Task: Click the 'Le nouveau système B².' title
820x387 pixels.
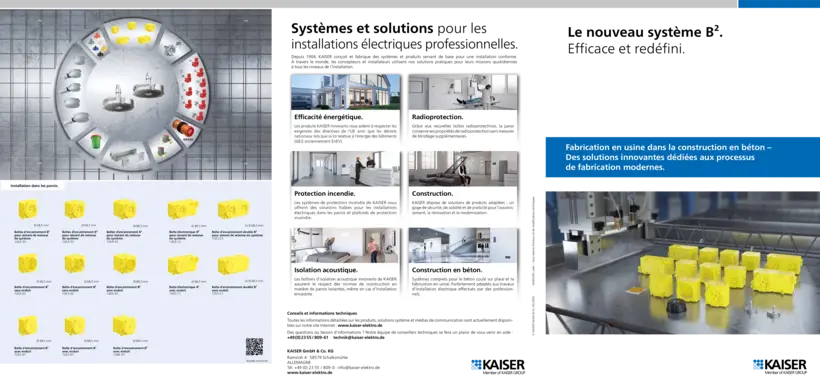Action: 645,32
